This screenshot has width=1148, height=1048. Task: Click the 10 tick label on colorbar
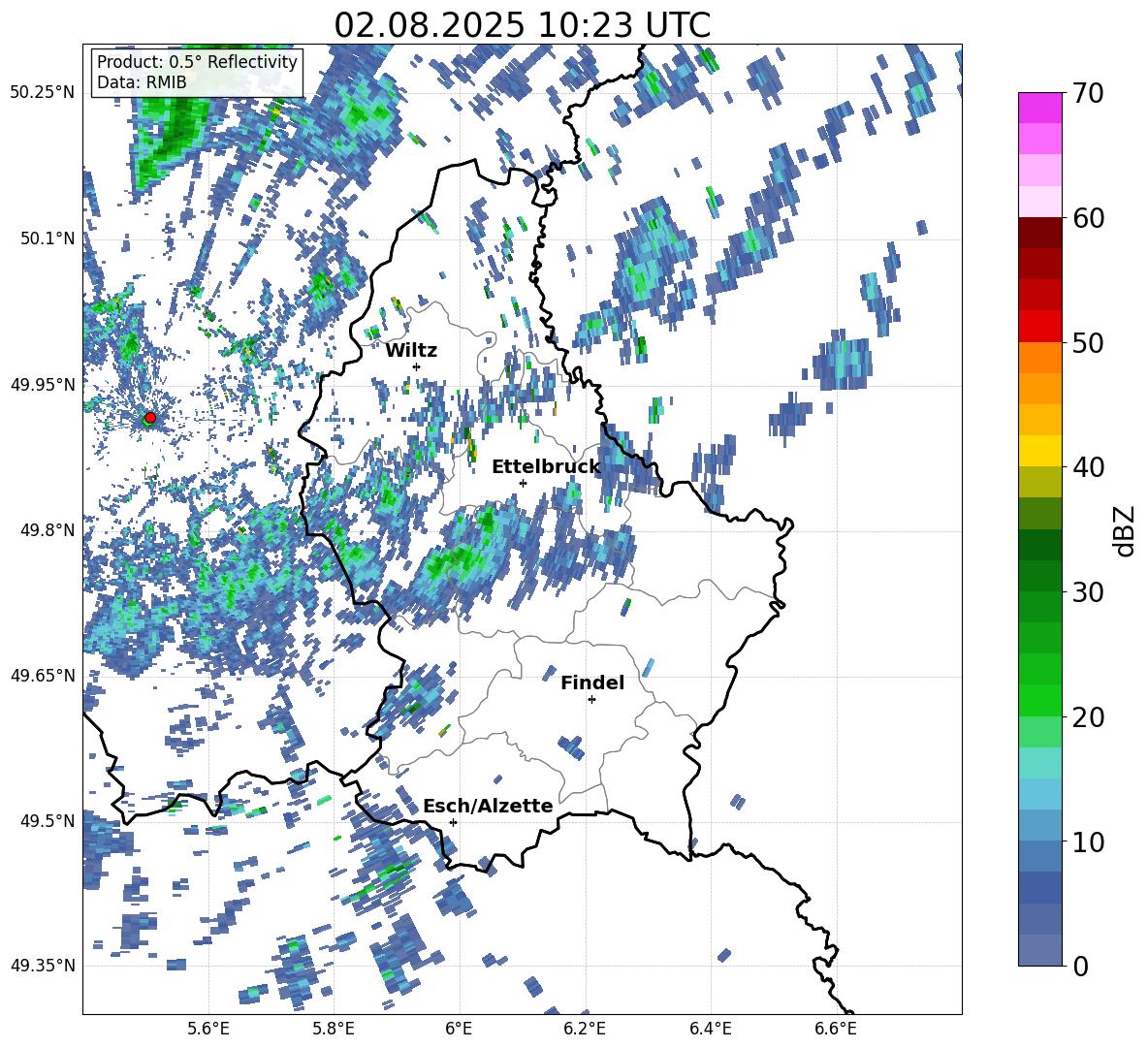click(x=1089, y=842)
